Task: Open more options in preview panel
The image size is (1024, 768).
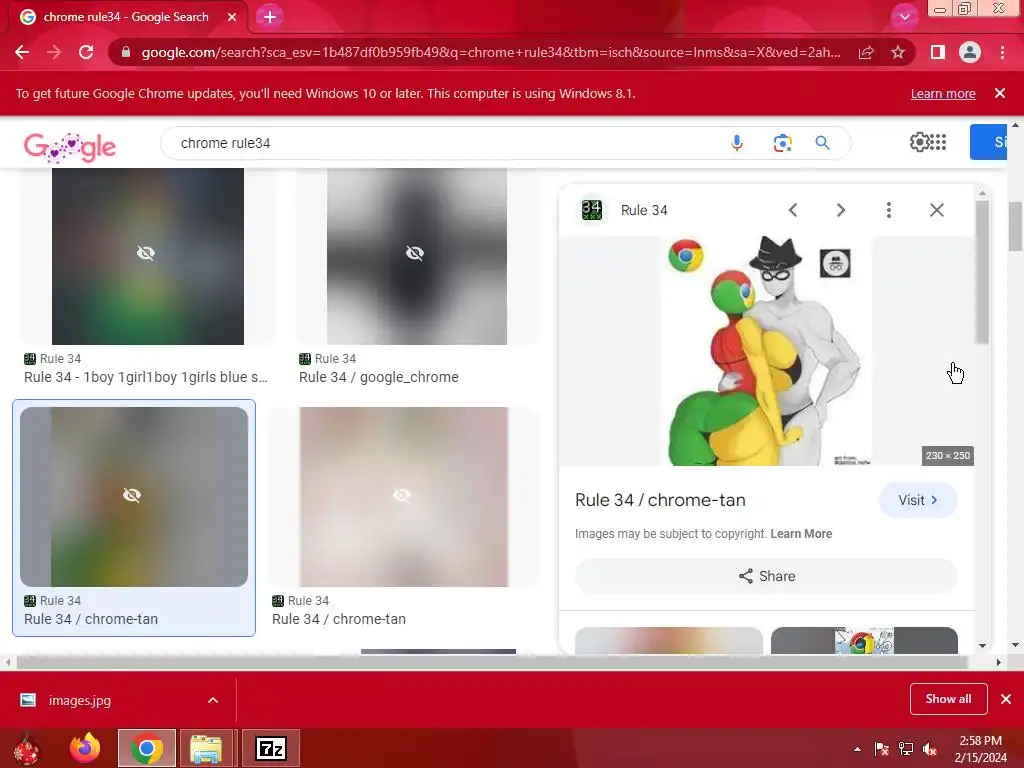Action: [x=889, y=210]
